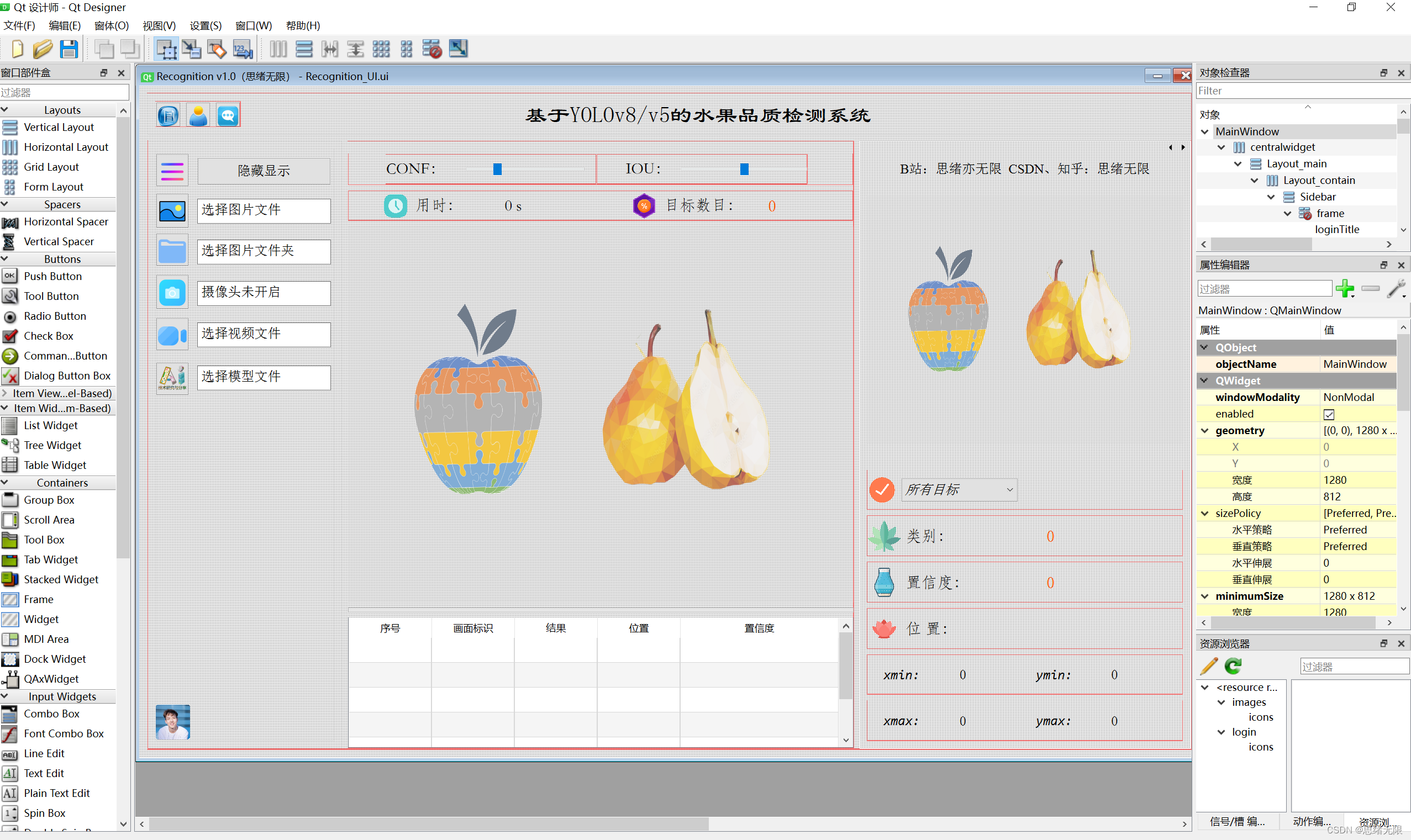The image size is (1411, 840).
Task: Expand the geometry property section
Action: pyautogui.click(x=1204, y=430)
